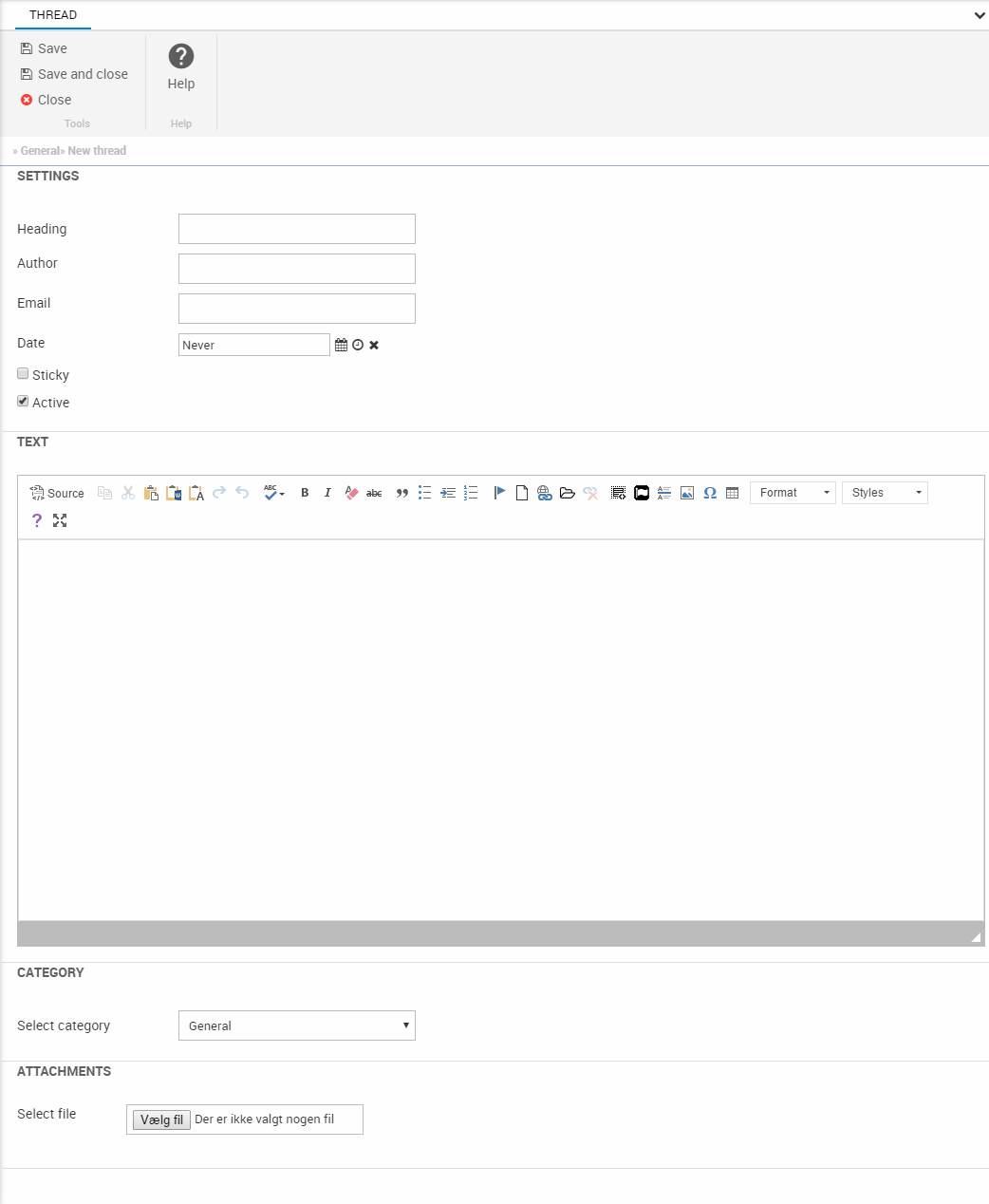Viewport: 989px width, 1204px height.
Task: Click the block quote icon
Action: coord(401,493)
